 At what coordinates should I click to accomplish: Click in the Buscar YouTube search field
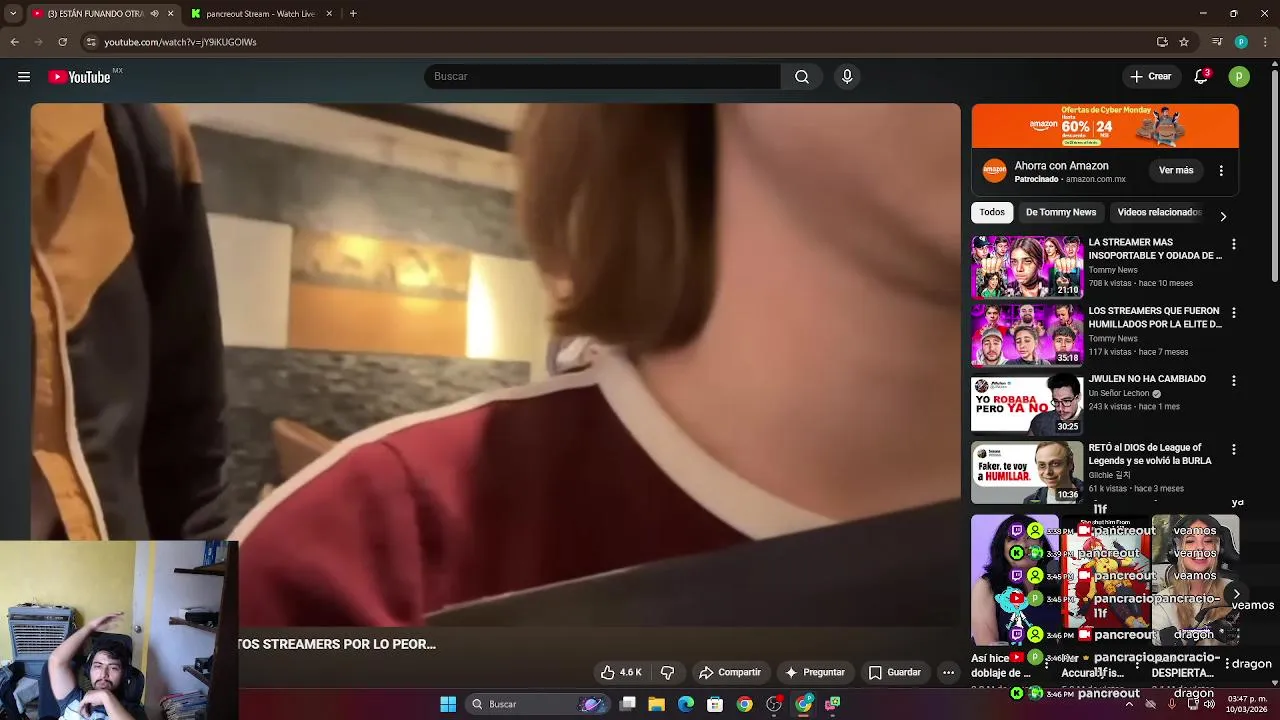tap(602, 77)
